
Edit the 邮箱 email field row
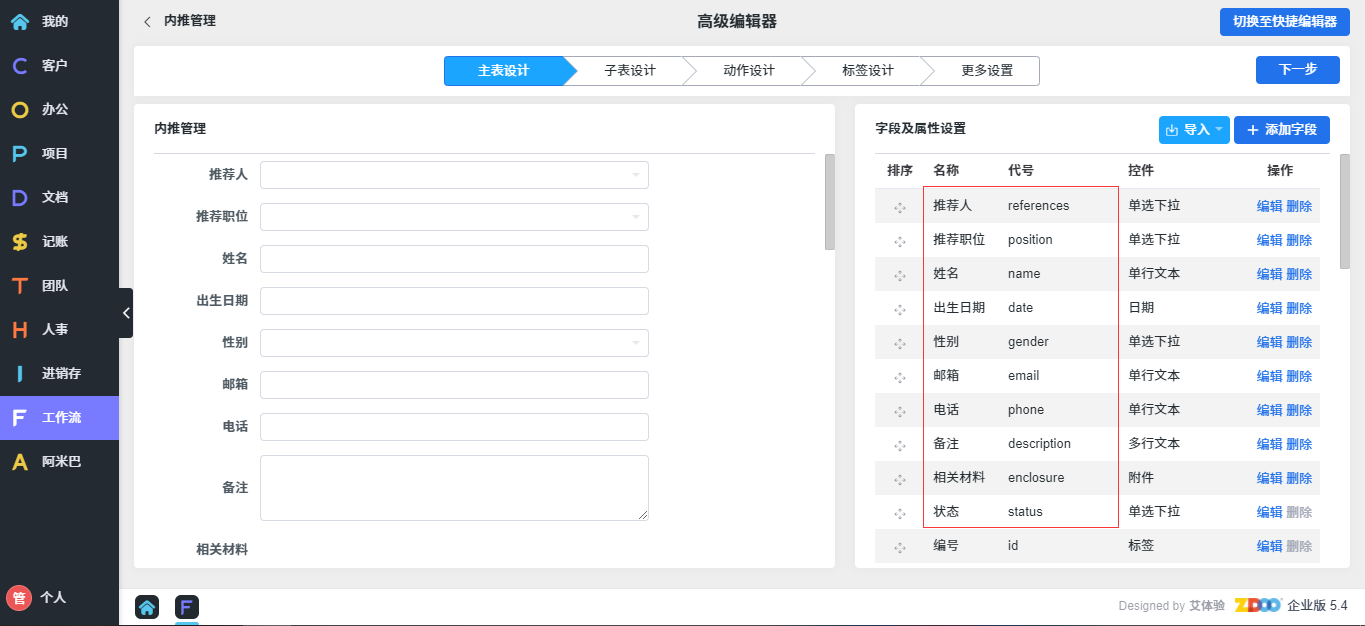tap(1269, 376)
